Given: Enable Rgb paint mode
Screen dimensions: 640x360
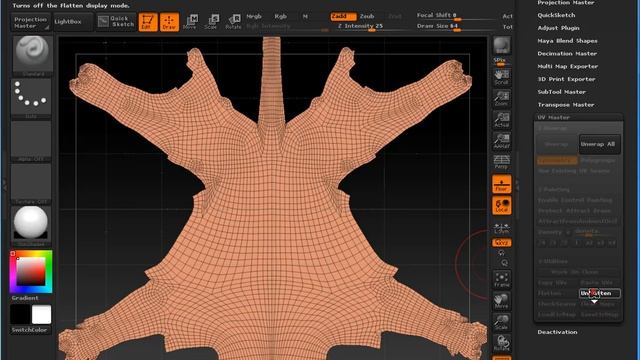Looking at the screenshot, I should coord(280,17).
